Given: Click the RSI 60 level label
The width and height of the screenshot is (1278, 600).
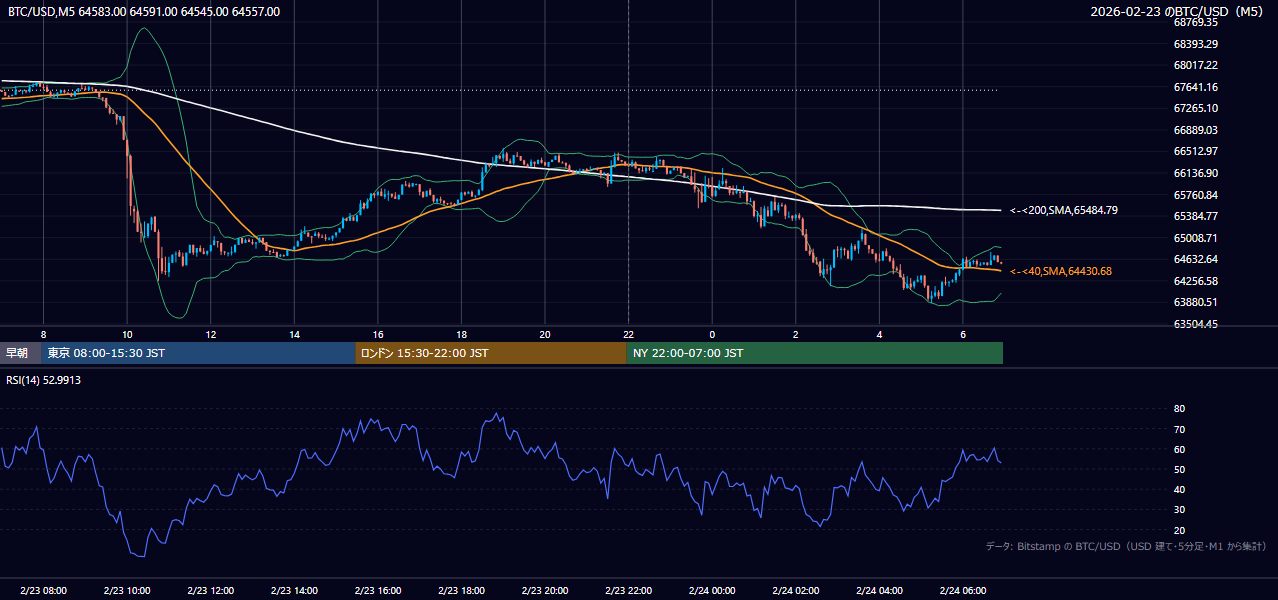Looking at the screenshot, I should tap(1179, 449).
